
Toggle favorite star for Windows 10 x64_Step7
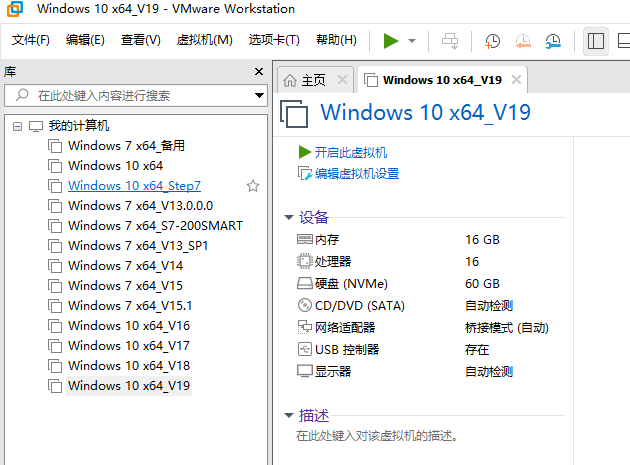click(253, 186)
